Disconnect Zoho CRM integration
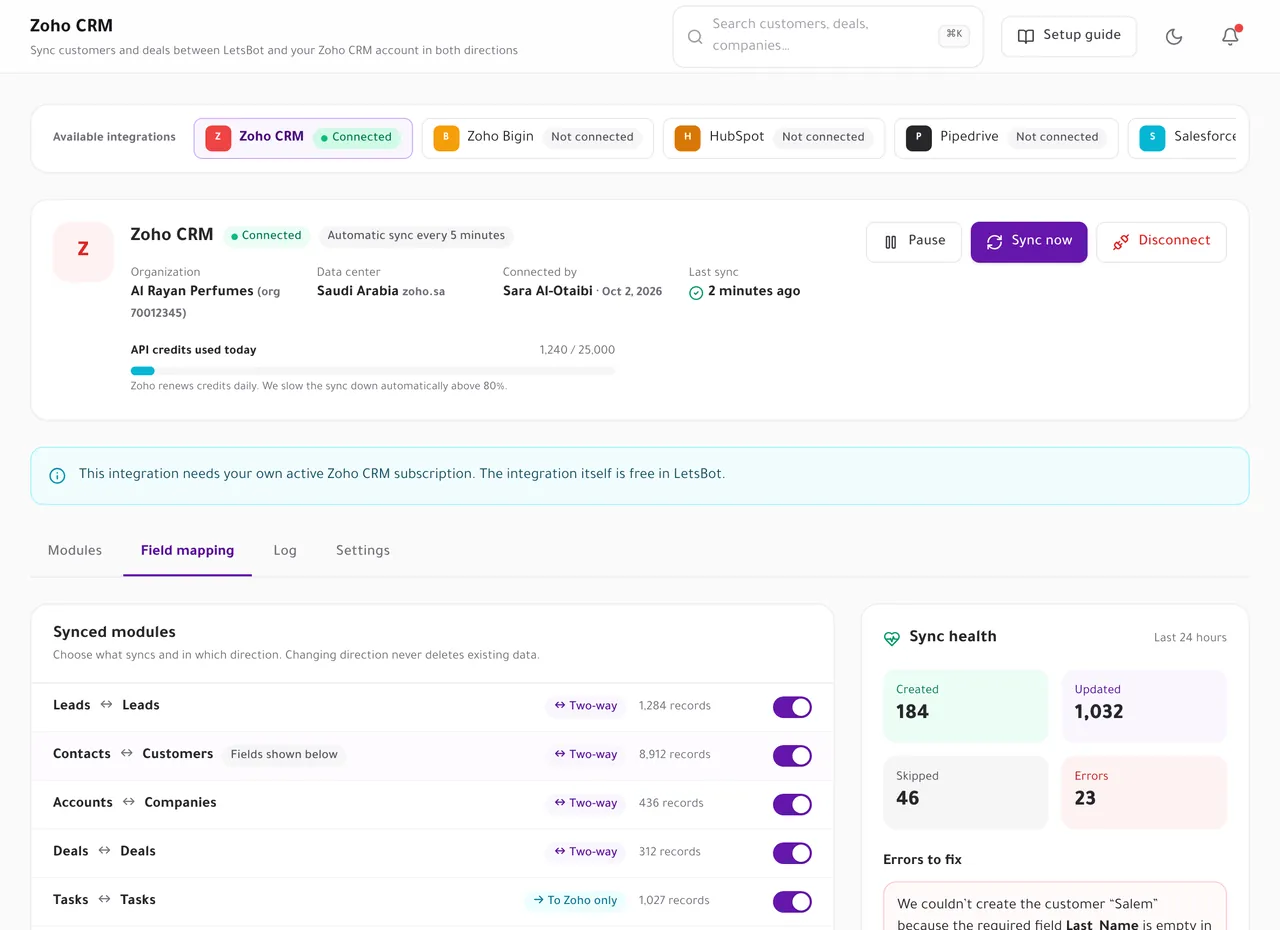Viewport: 1280px width, 930px height. click(1161, 242)
